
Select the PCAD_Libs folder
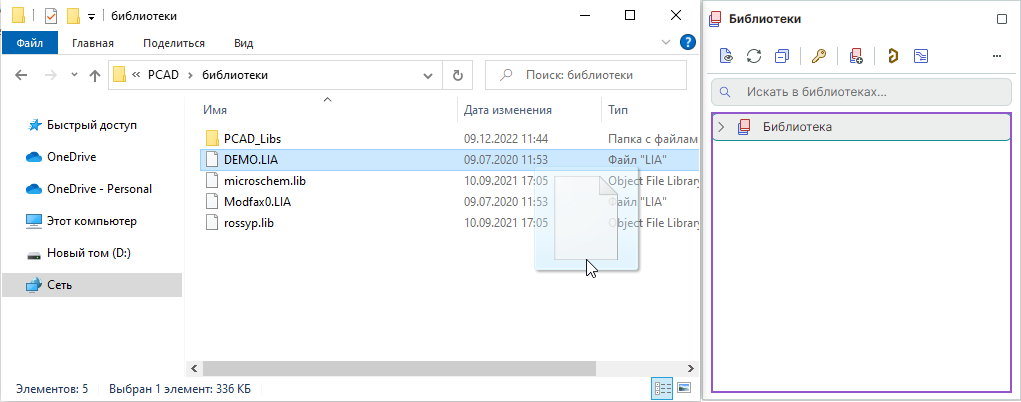tap(252, 139)
